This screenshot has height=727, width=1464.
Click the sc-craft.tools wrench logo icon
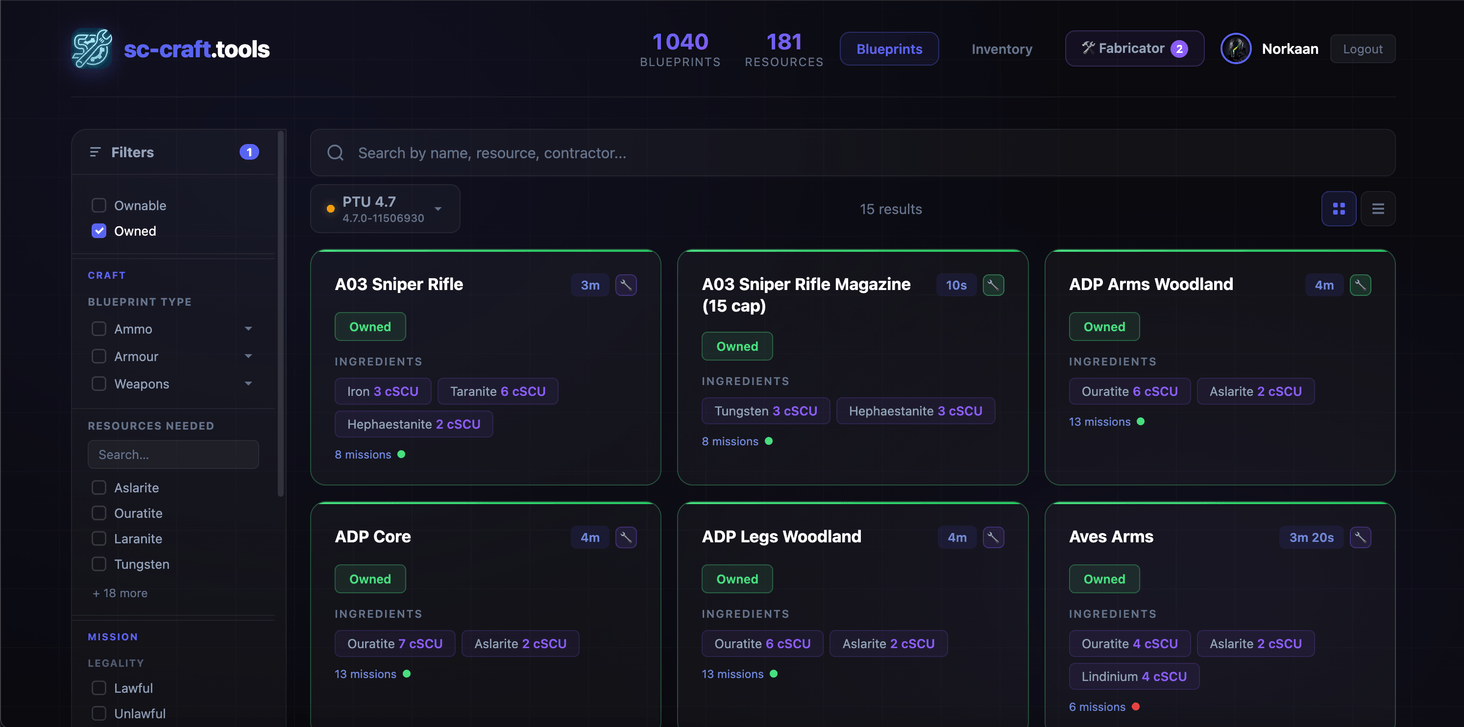pyautogui.click(x=92, y=49)
